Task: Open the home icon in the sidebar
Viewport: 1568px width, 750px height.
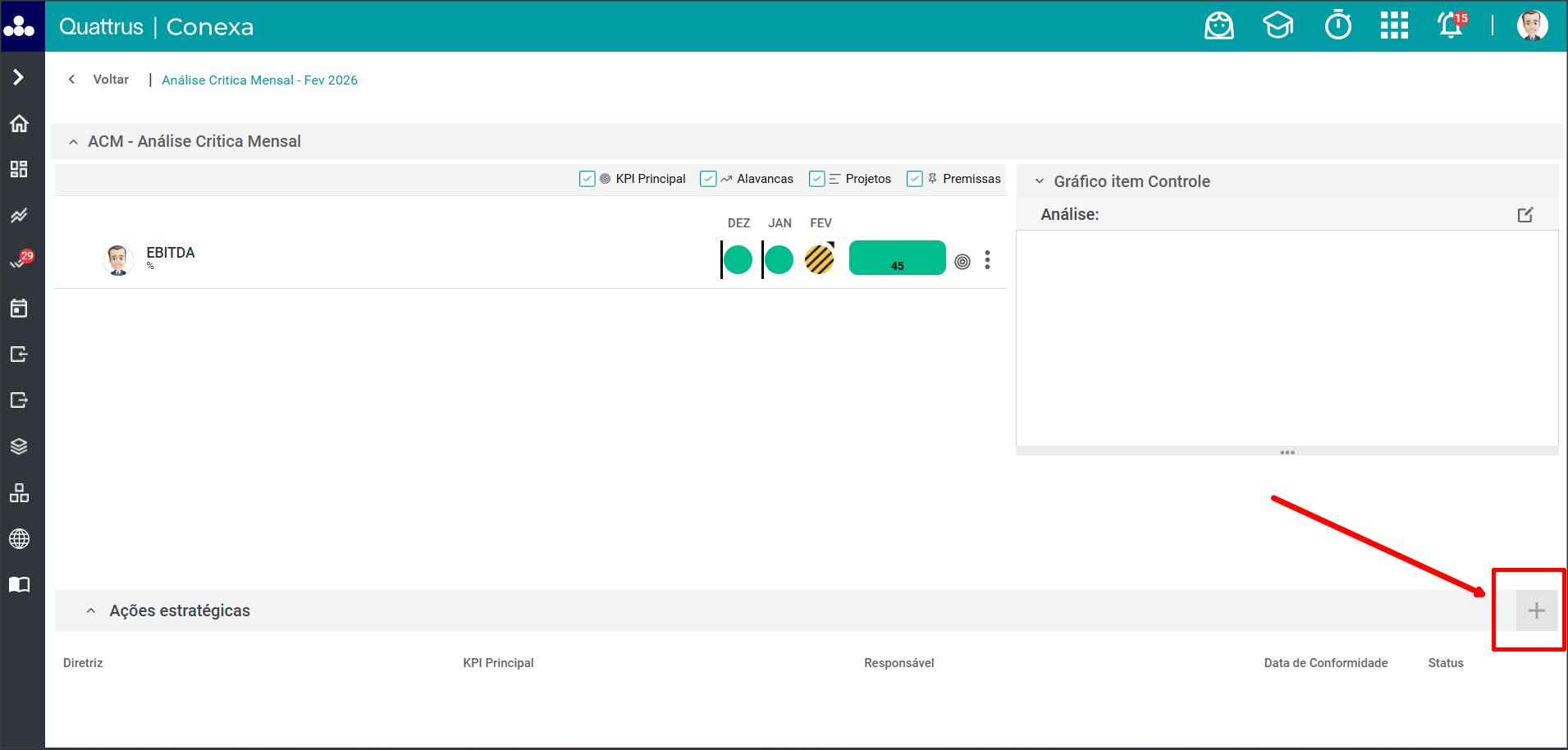Action: [x=19, y=123]
